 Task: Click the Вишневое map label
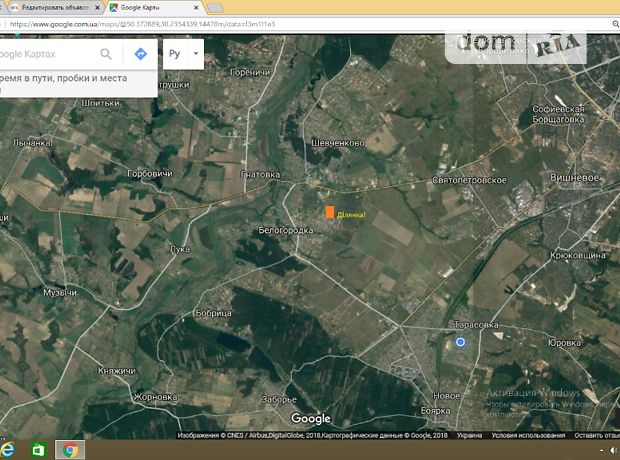tap(575, 178)
